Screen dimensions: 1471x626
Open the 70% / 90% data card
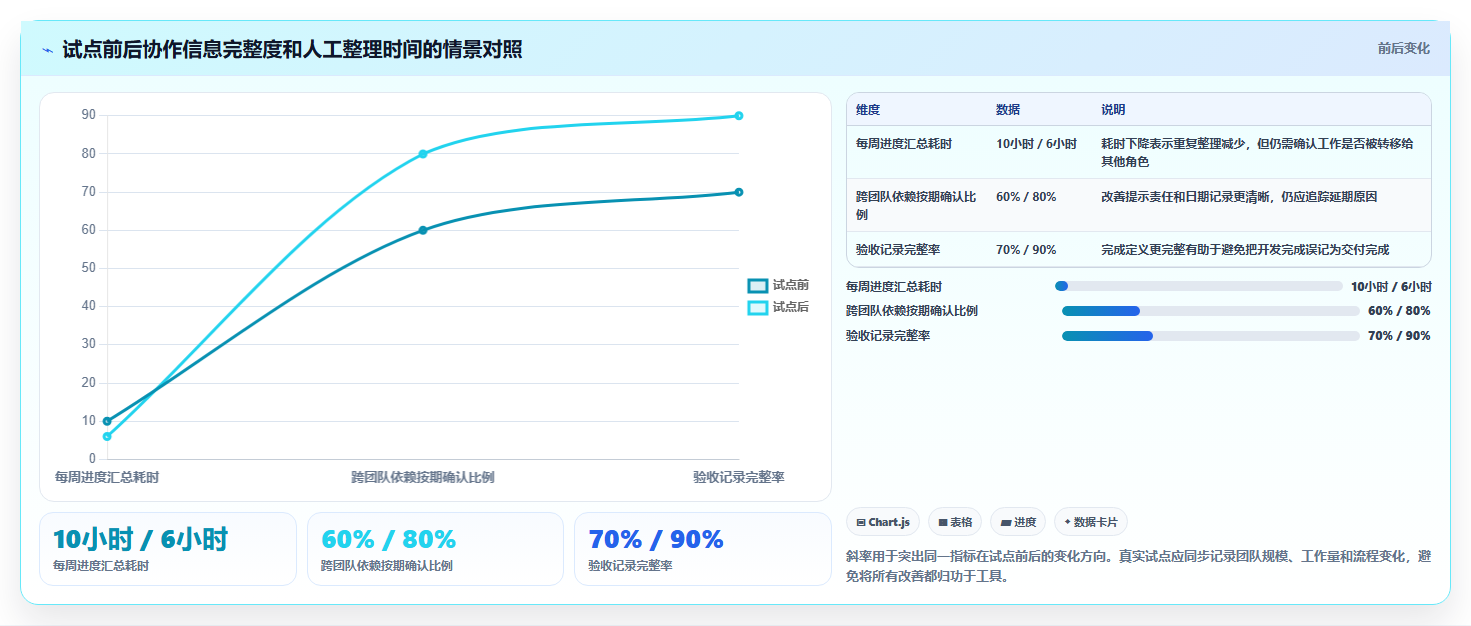703,549
